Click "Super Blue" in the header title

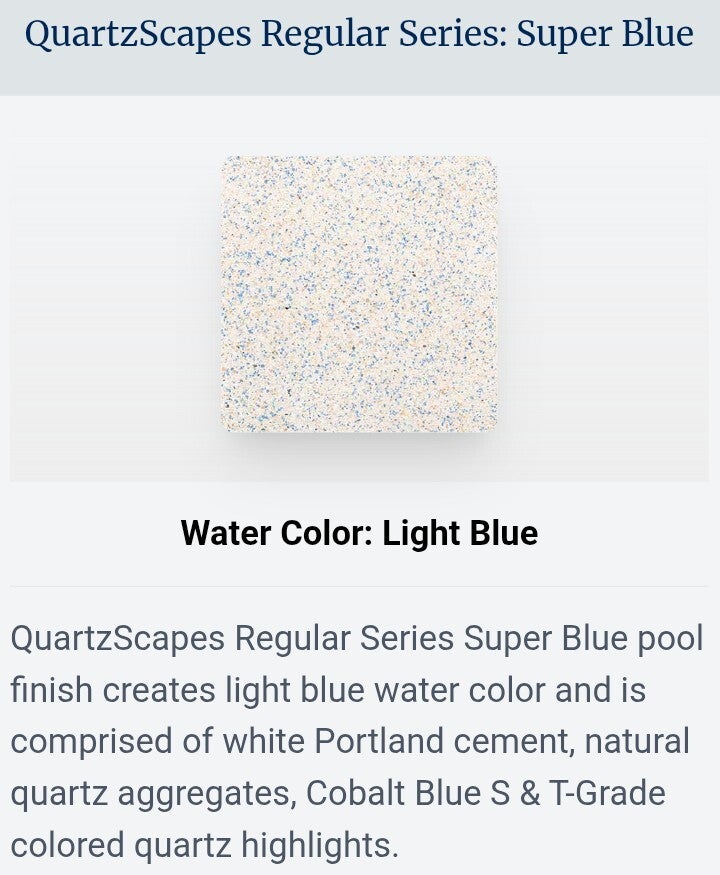(604, 35)
